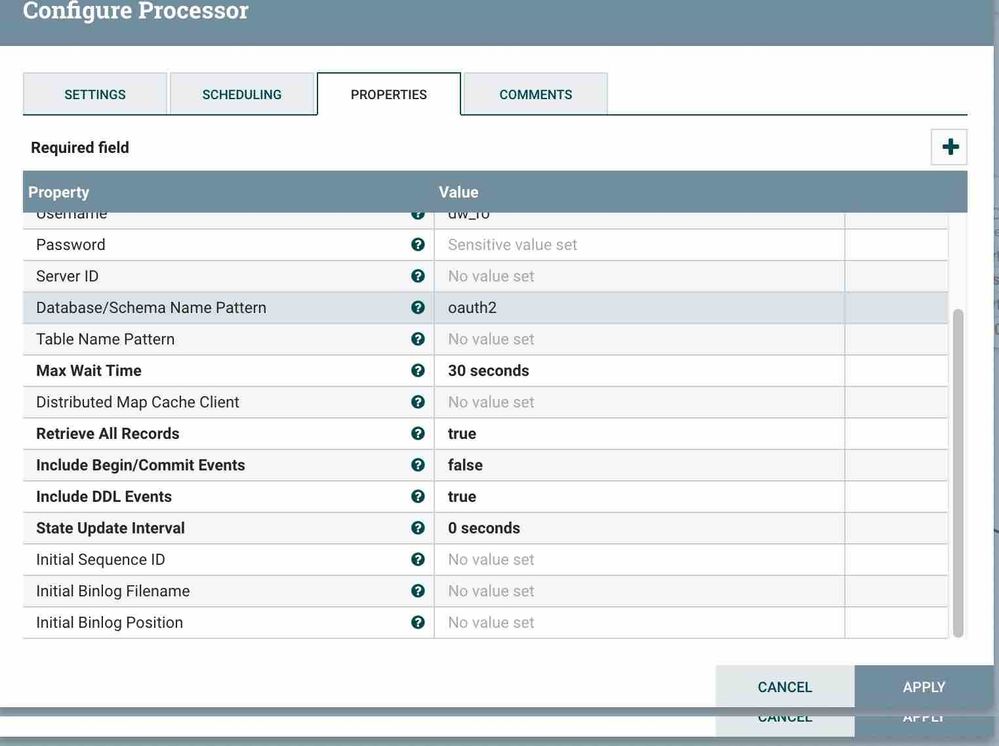Set a value for Server ID

point(640,276)
